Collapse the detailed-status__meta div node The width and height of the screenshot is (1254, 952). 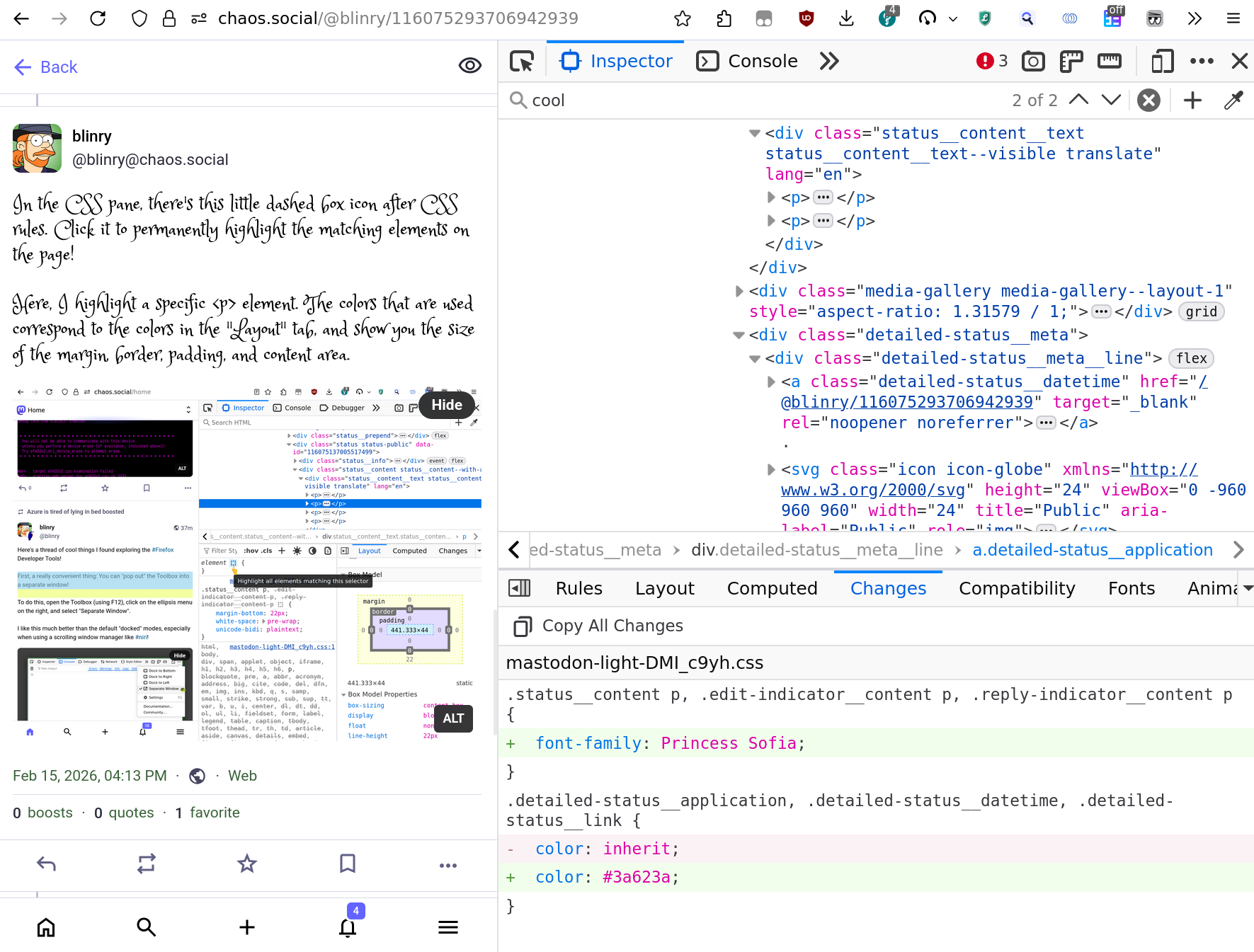tap(739, 335)
